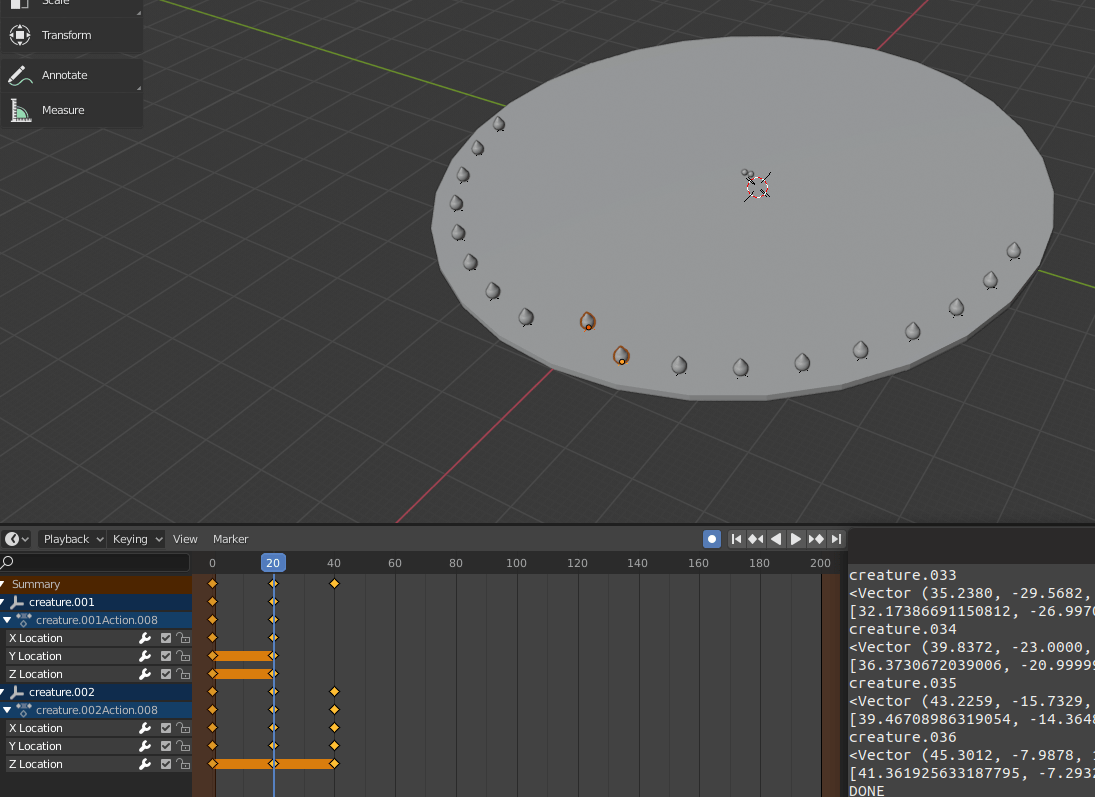Open the editor type dropdown in the Dope Sheet

click(x=14, y=539)
